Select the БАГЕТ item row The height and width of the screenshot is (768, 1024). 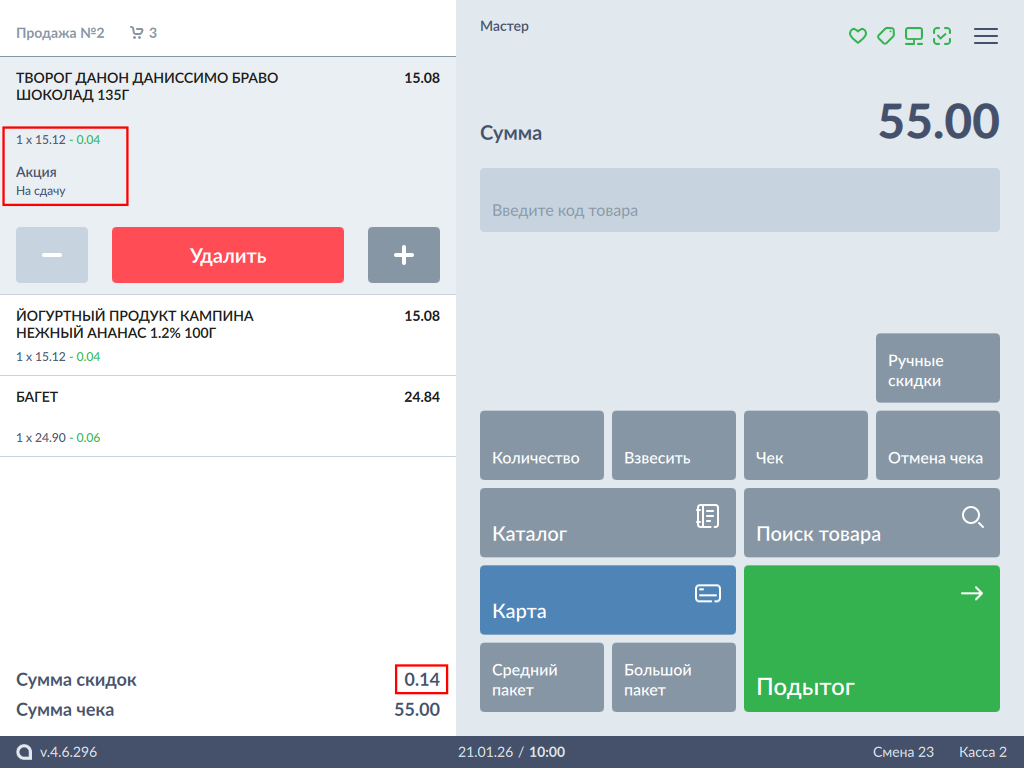pos(227,416)
